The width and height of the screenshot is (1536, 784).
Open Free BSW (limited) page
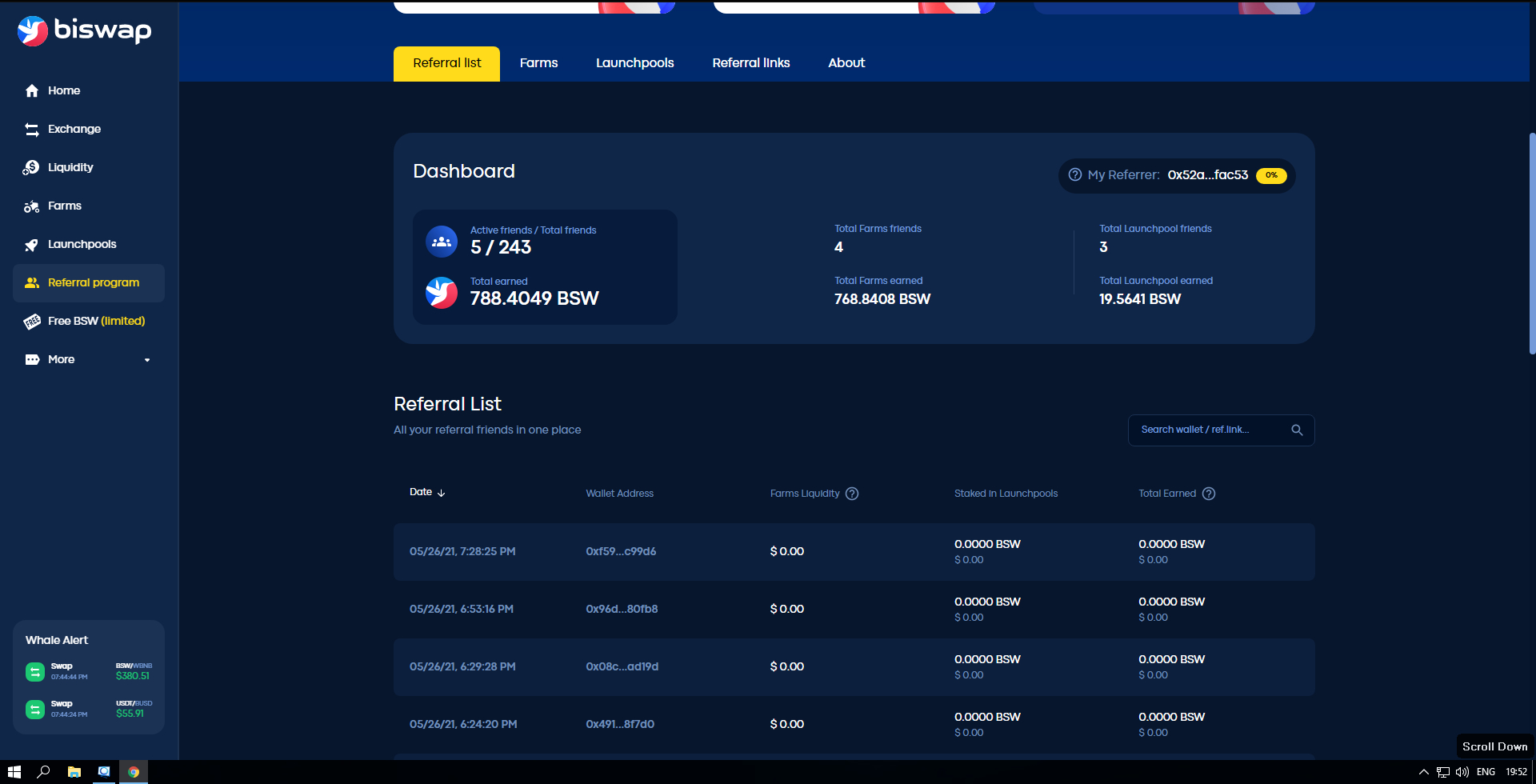click(x=96, y=321)
